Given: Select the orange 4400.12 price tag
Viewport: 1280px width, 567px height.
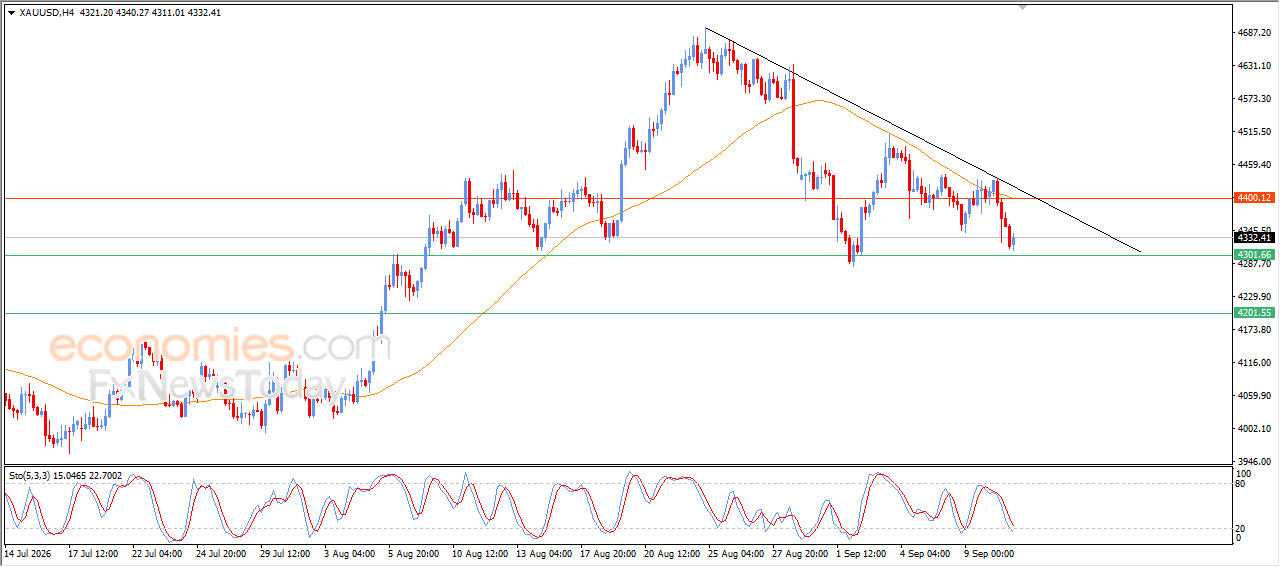Looking at the screenshot, I should point(1254,198).
